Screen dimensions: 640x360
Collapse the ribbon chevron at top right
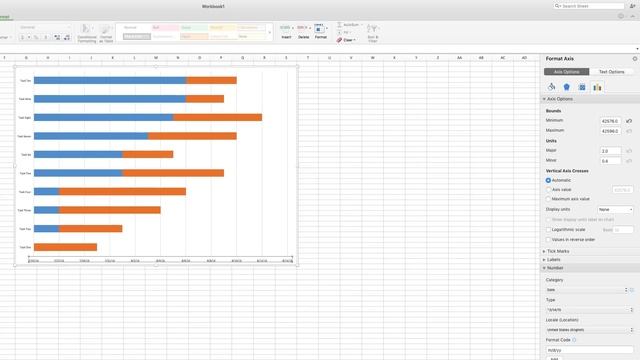click(x=632, y=16)
